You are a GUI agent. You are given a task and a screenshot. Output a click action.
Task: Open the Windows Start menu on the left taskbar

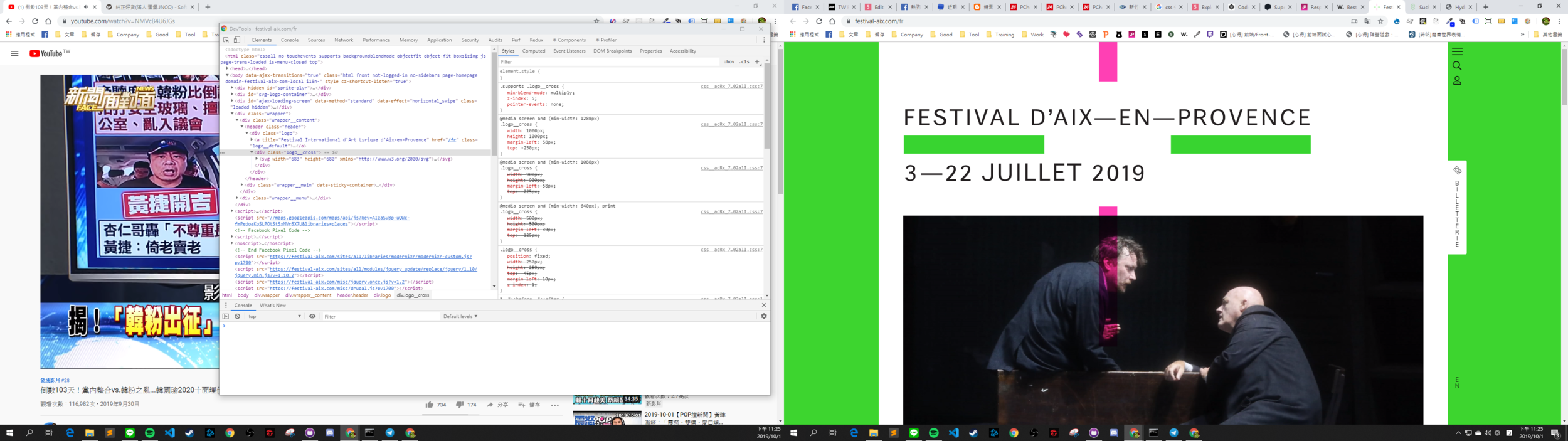pyautogui.click(x=9, y=433)
